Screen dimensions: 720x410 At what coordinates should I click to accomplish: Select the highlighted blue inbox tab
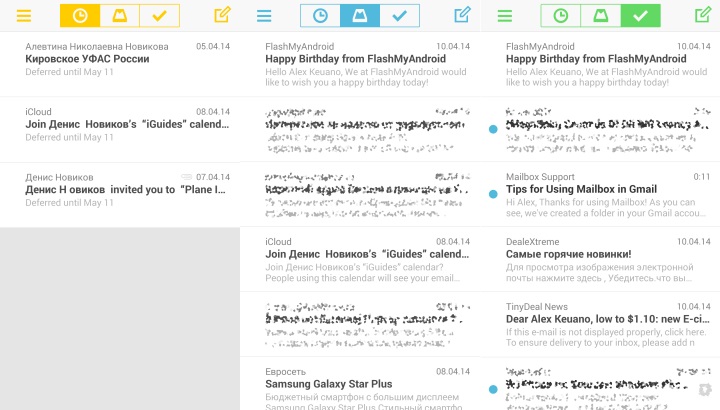pyautogui.click(x=360, y=16)
